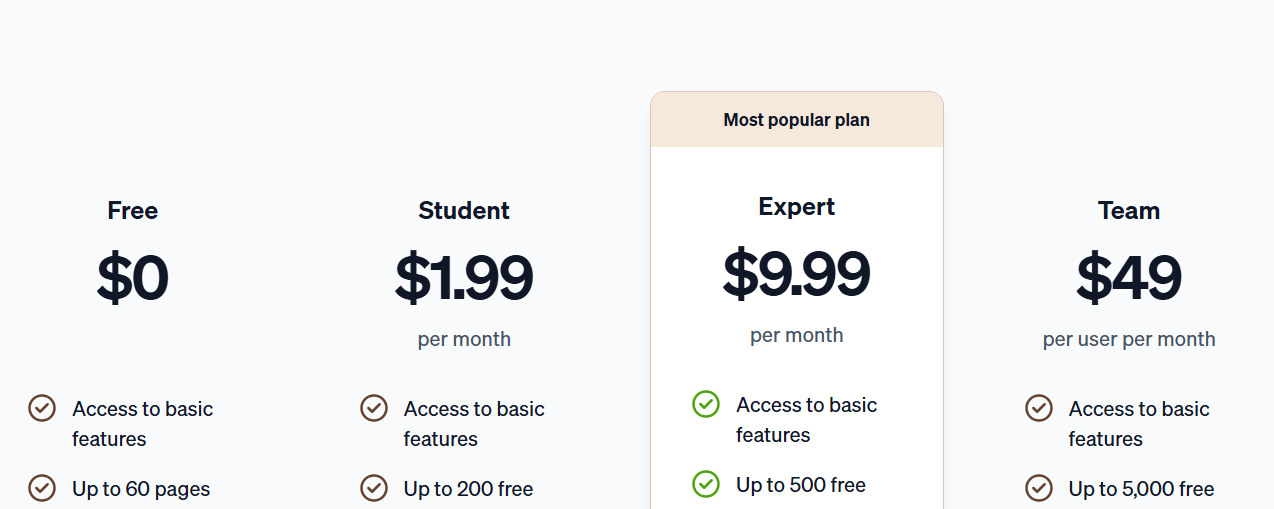Click the Student plan's basic features checkmark icon
This screenshot has height=509, width=1274.
(374, 408)
